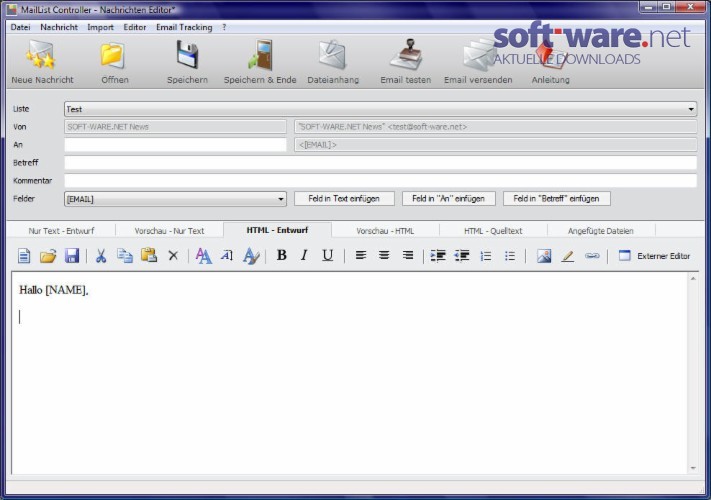Switch to Nur Text - Entwurf tab

pyautogui.click(x=61, y=231)
